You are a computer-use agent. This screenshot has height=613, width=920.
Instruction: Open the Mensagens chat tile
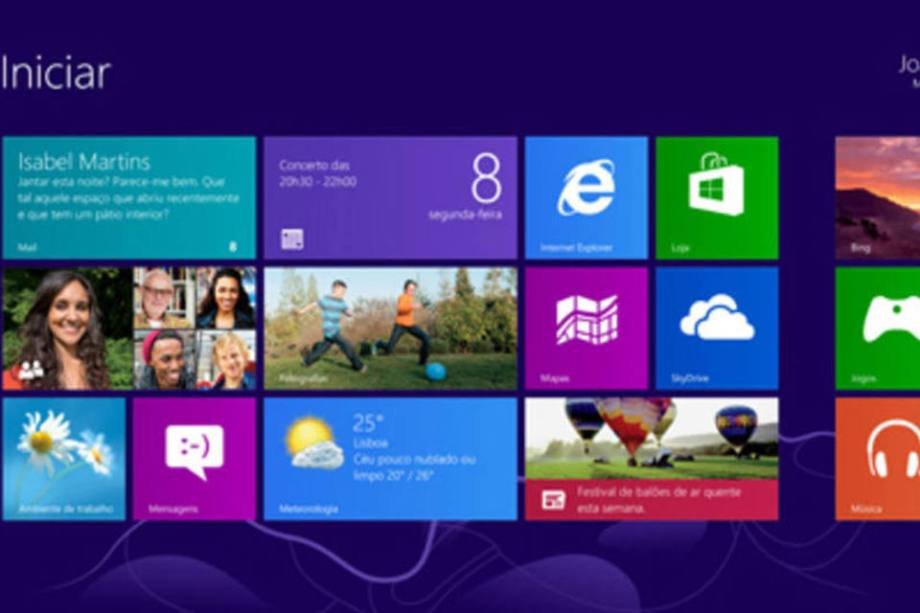coord(194,459)
